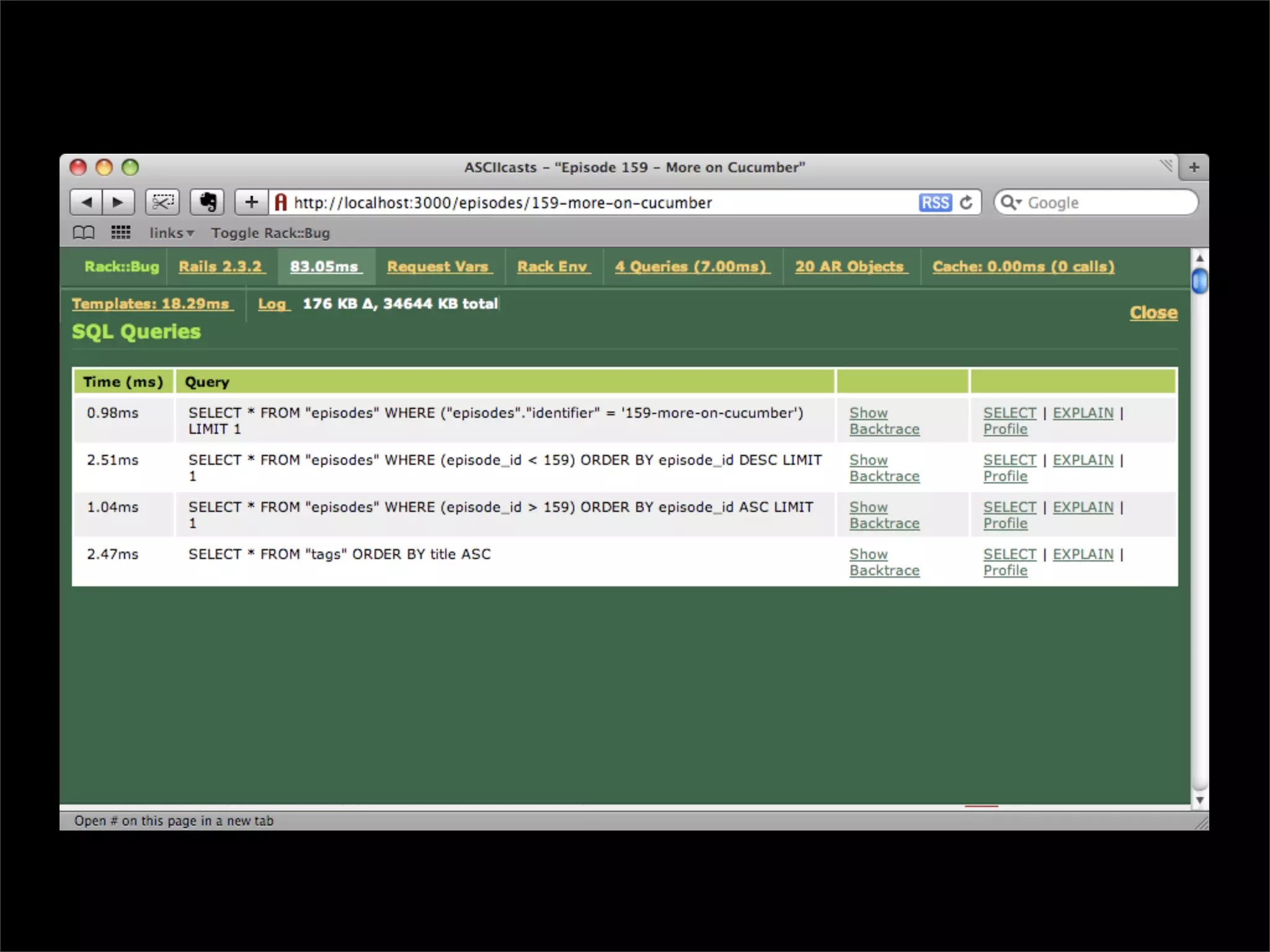1270x952 pixels.
Task: Close the SQL Queries panel
Action: click(1153, 312)
